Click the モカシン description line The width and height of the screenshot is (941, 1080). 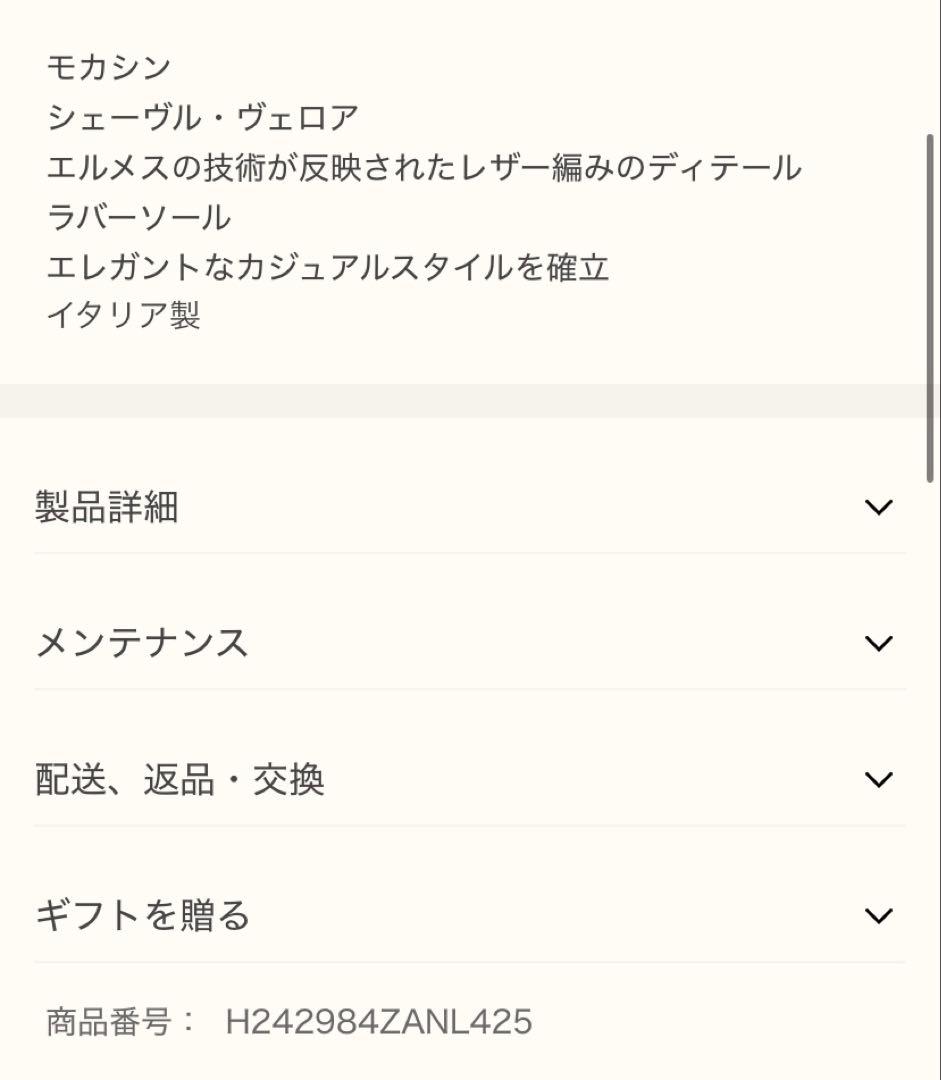pos(109,67)
